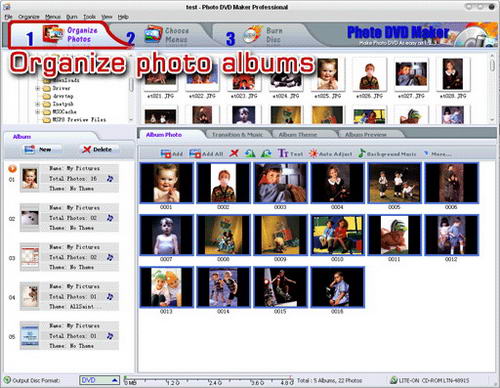Viewport: 500px width, 388px height.
Task: Open the More... dropdown in toolbar
Action: point(438,154)
